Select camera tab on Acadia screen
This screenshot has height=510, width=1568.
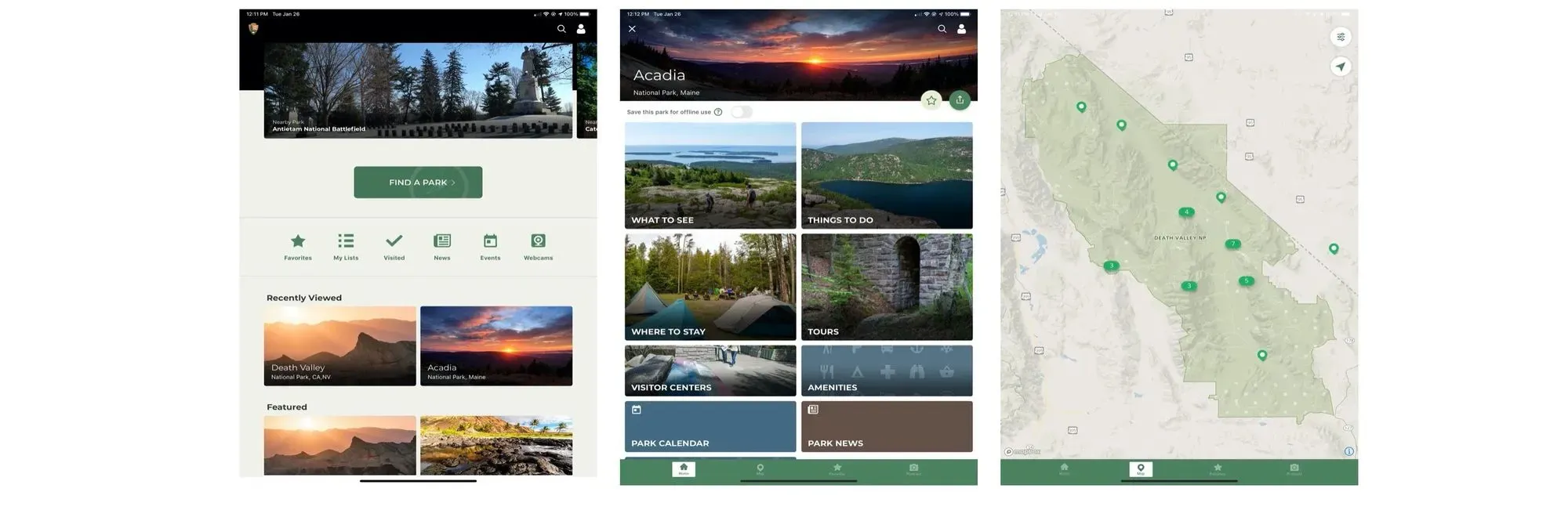(x=913, y=469)
